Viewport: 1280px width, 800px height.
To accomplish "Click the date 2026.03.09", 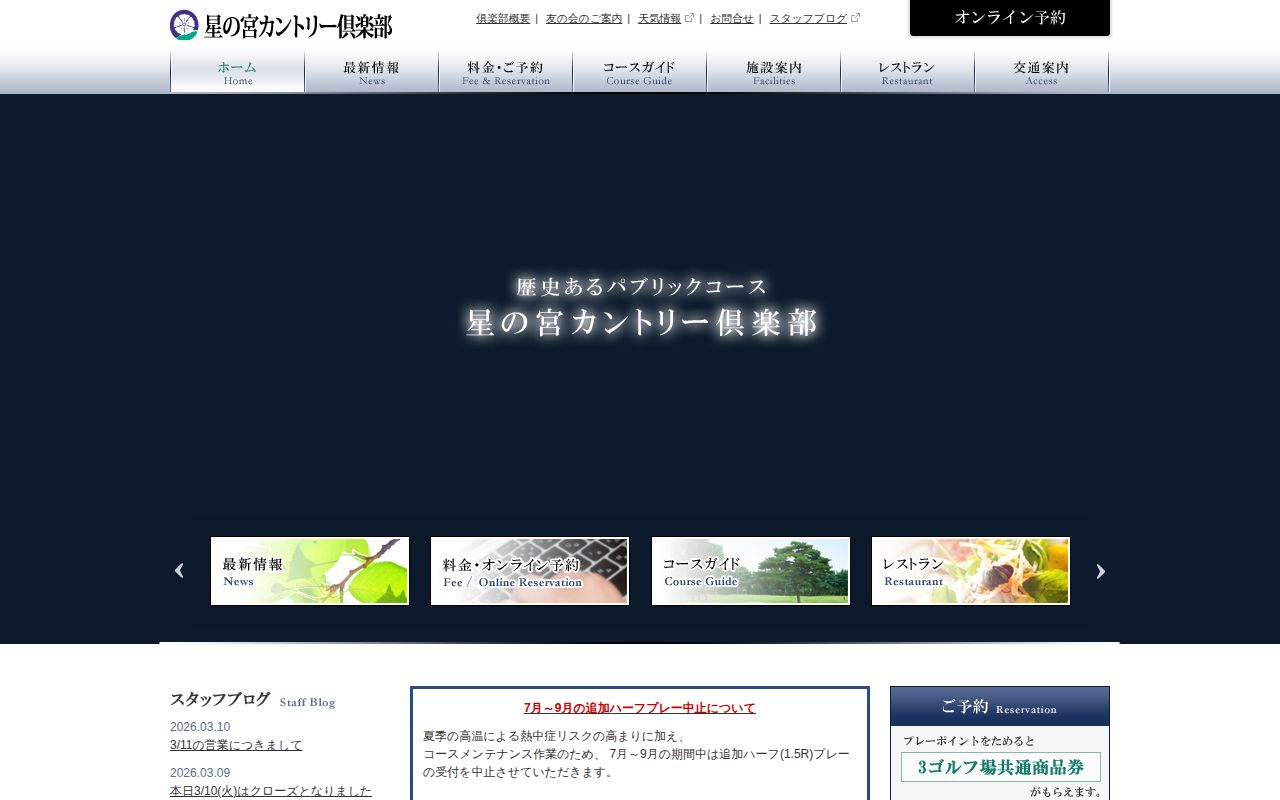I will [x=200, y=773].
